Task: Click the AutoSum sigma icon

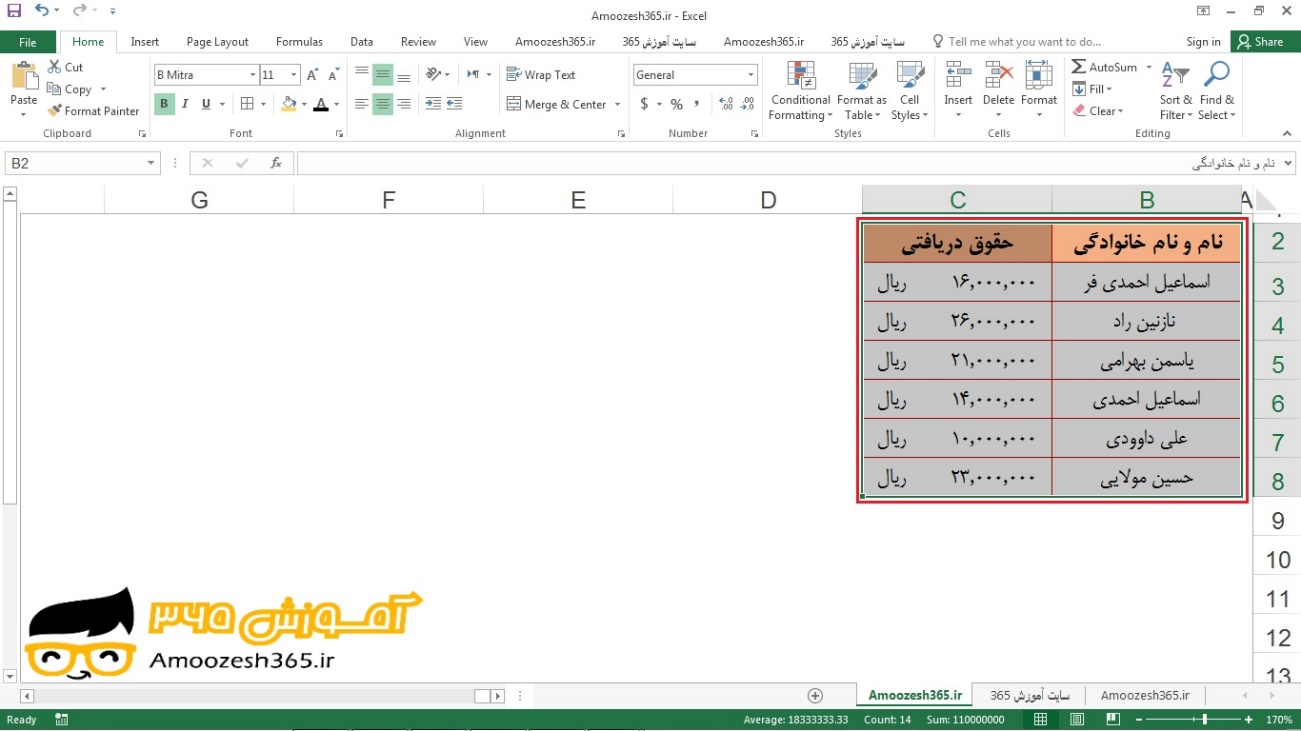Action: [x=1079, y=67]
